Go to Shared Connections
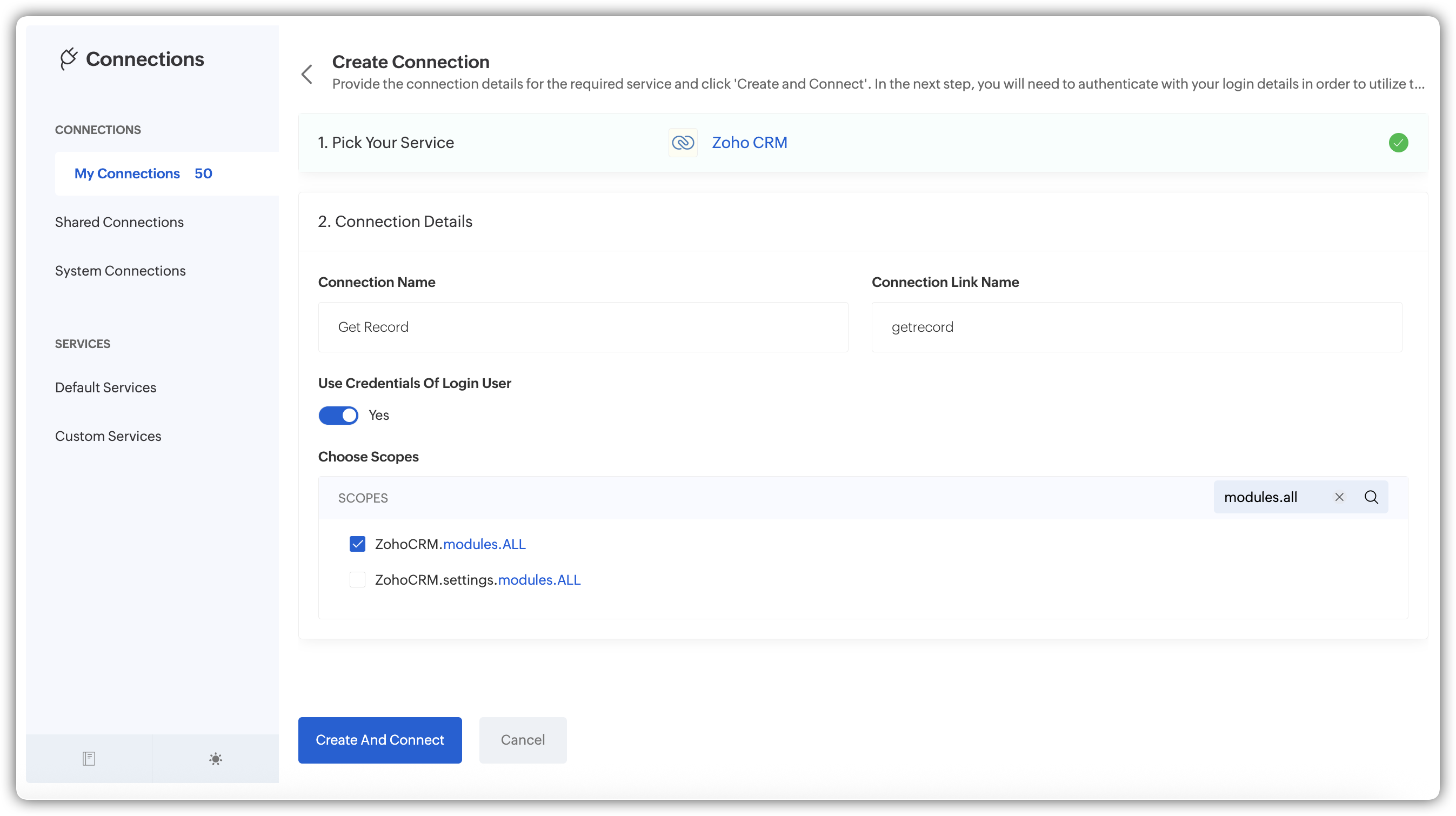 coord(119,222)
